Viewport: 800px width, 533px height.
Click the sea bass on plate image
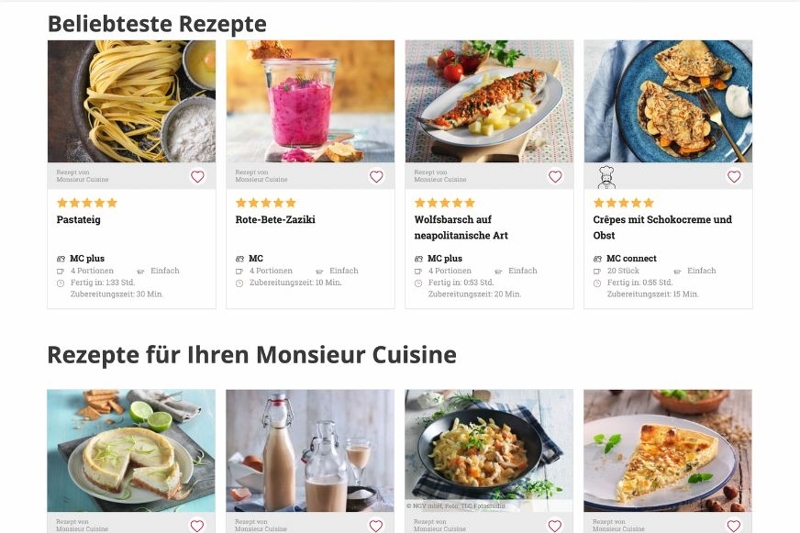click(489, 101)
